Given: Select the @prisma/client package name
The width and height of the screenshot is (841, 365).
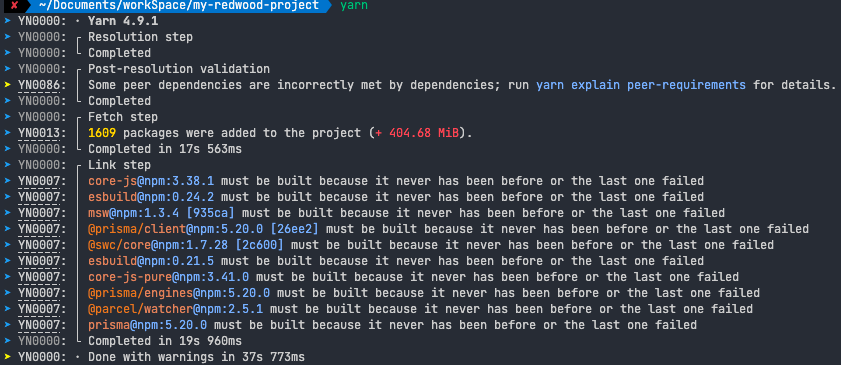Looking at the screenshot, I should (137, 229).
